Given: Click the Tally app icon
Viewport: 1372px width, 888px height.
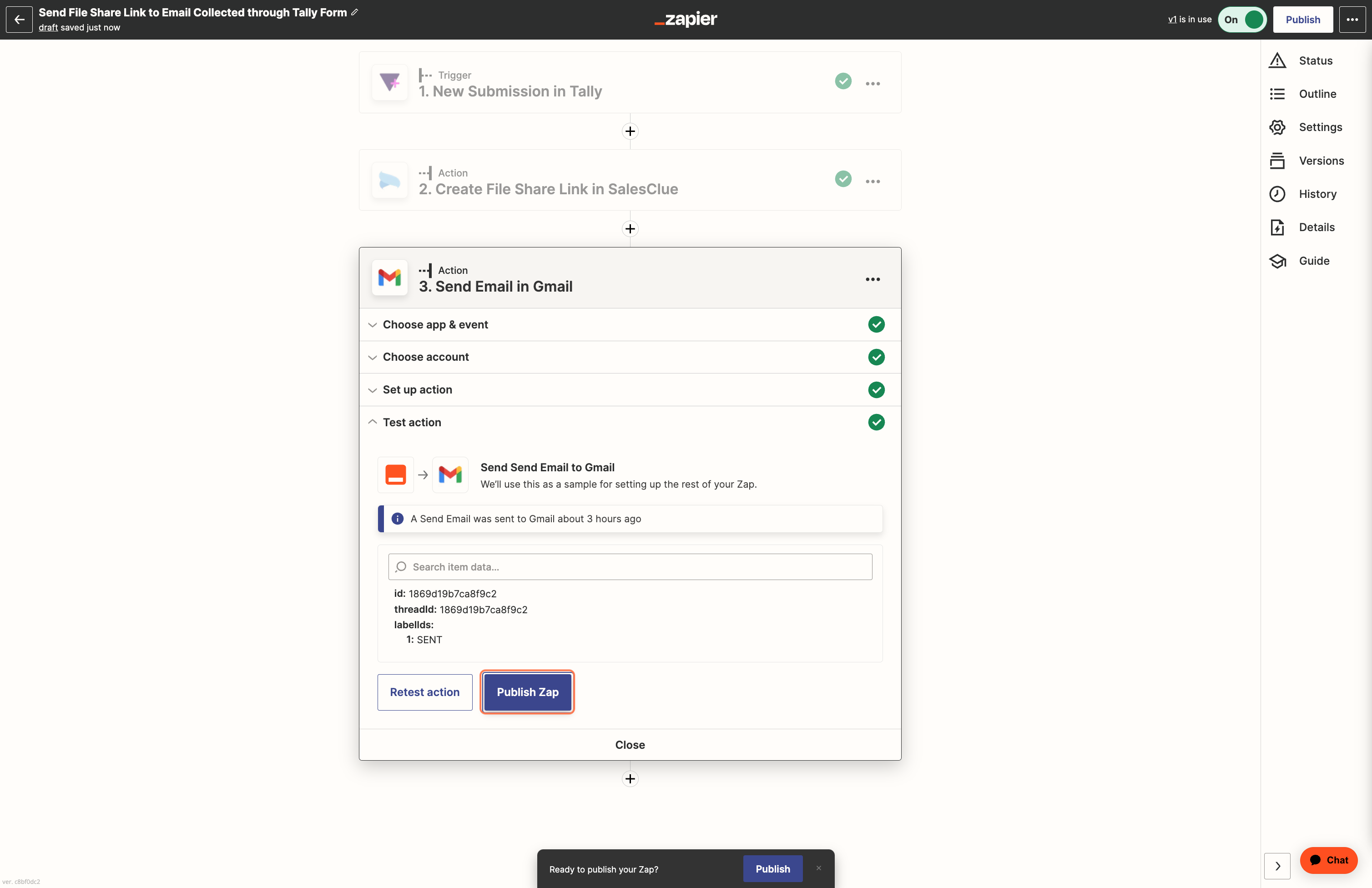Looking at the screenshot, I should point(390,82).
